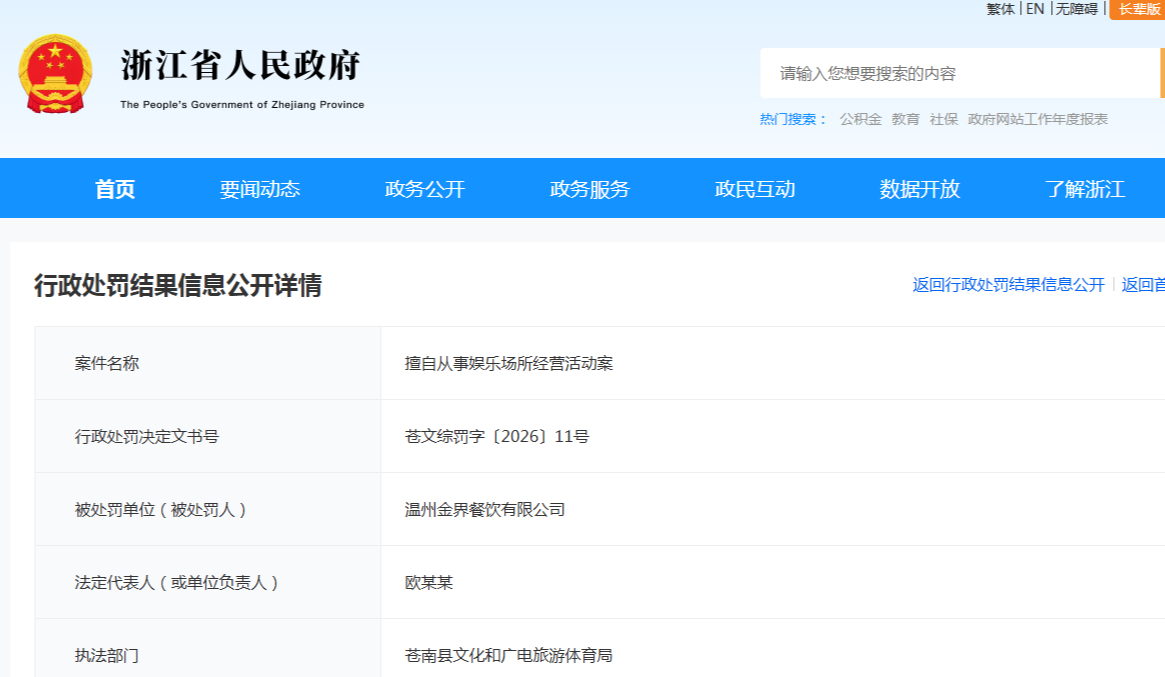Select representative name 欧某某
This screenshot has height=677, width=1165.
(x=429, y=583)
